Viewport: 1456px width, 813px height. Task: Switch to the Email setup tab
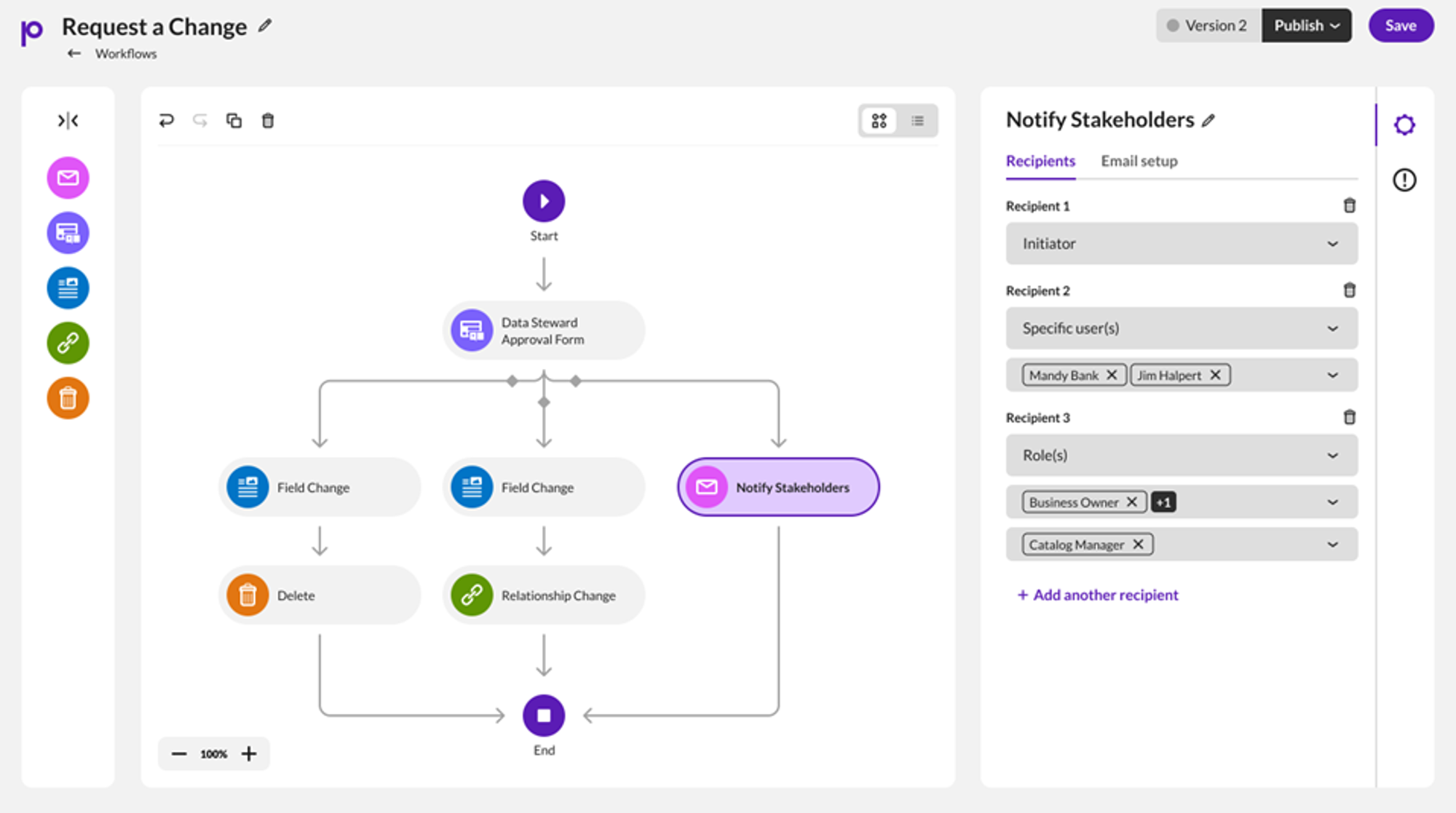pos(1139,161)
